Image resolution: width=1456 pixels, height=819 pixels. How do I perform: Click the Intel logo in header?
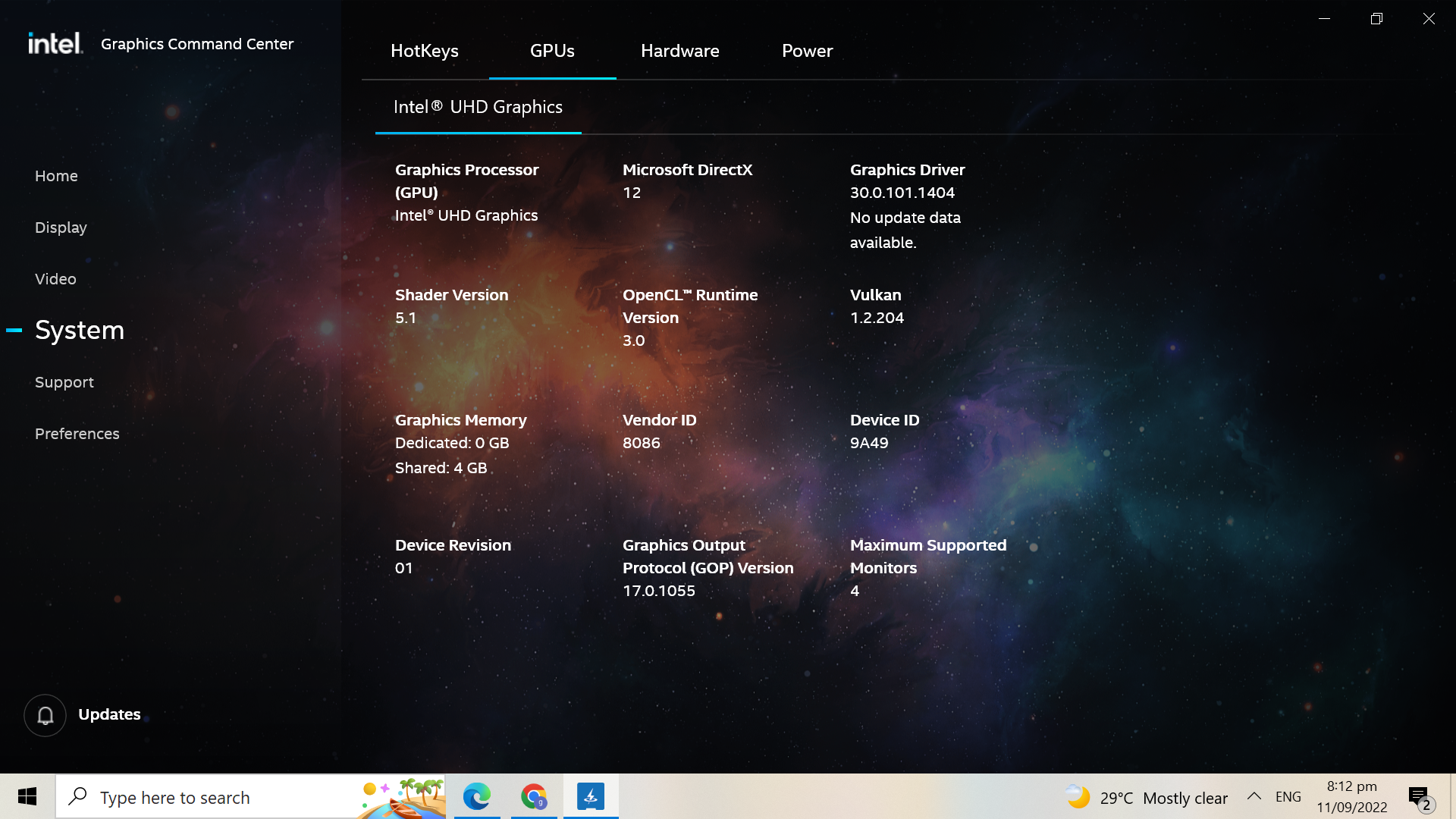point(55,43)
